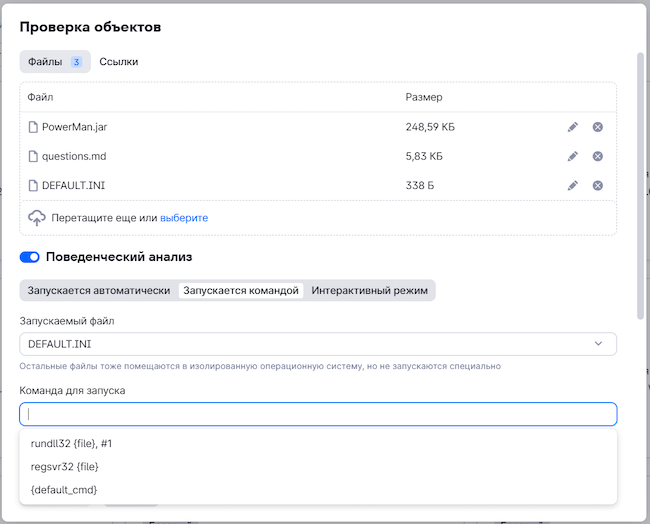
Task: Switch to the Ссылки tab
Action: pyautogui.click(x=119, y=62)
